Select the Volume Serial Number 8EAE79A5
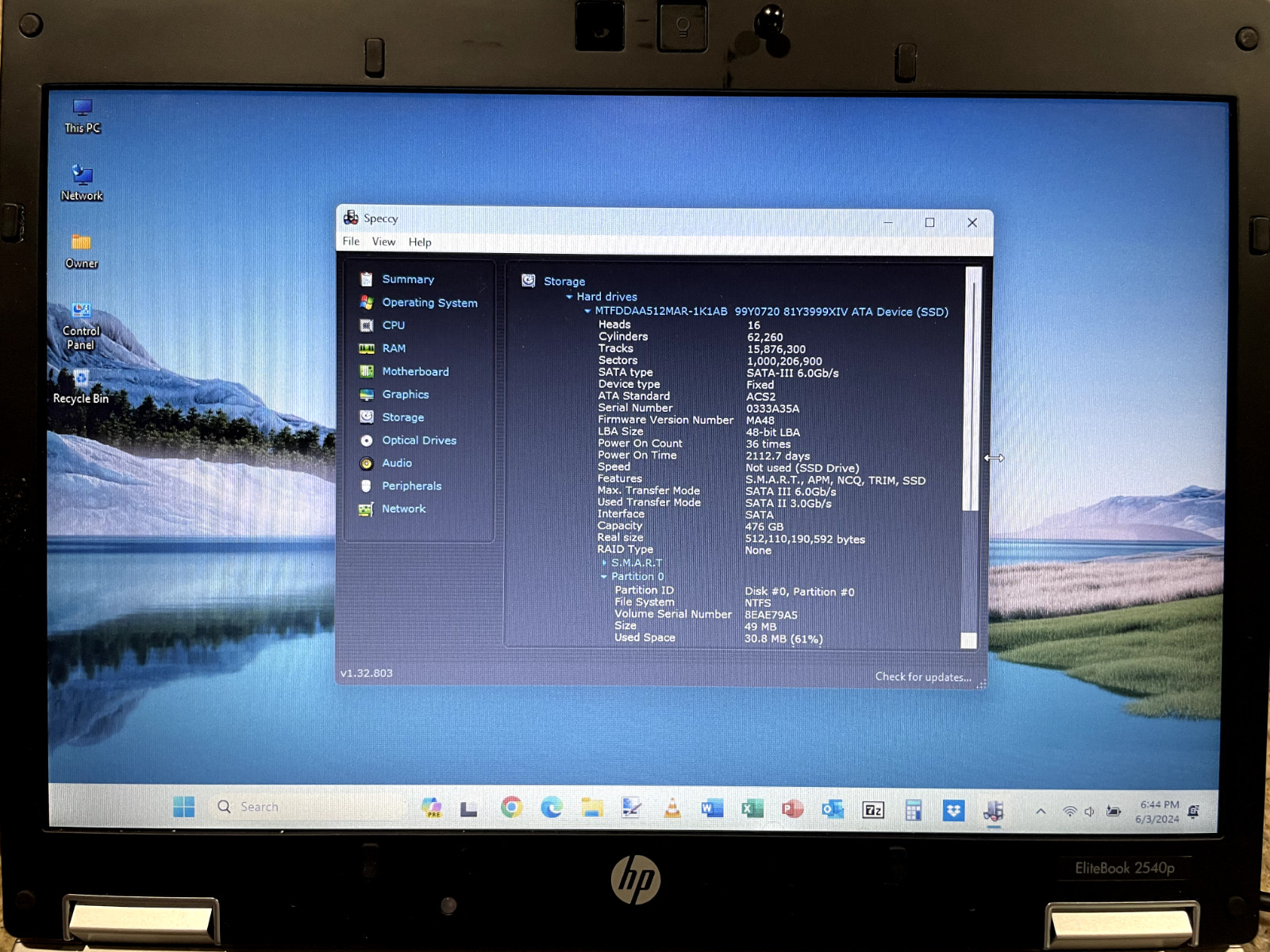The height and width of the screenshot is (952, 1270). (771, 615)
